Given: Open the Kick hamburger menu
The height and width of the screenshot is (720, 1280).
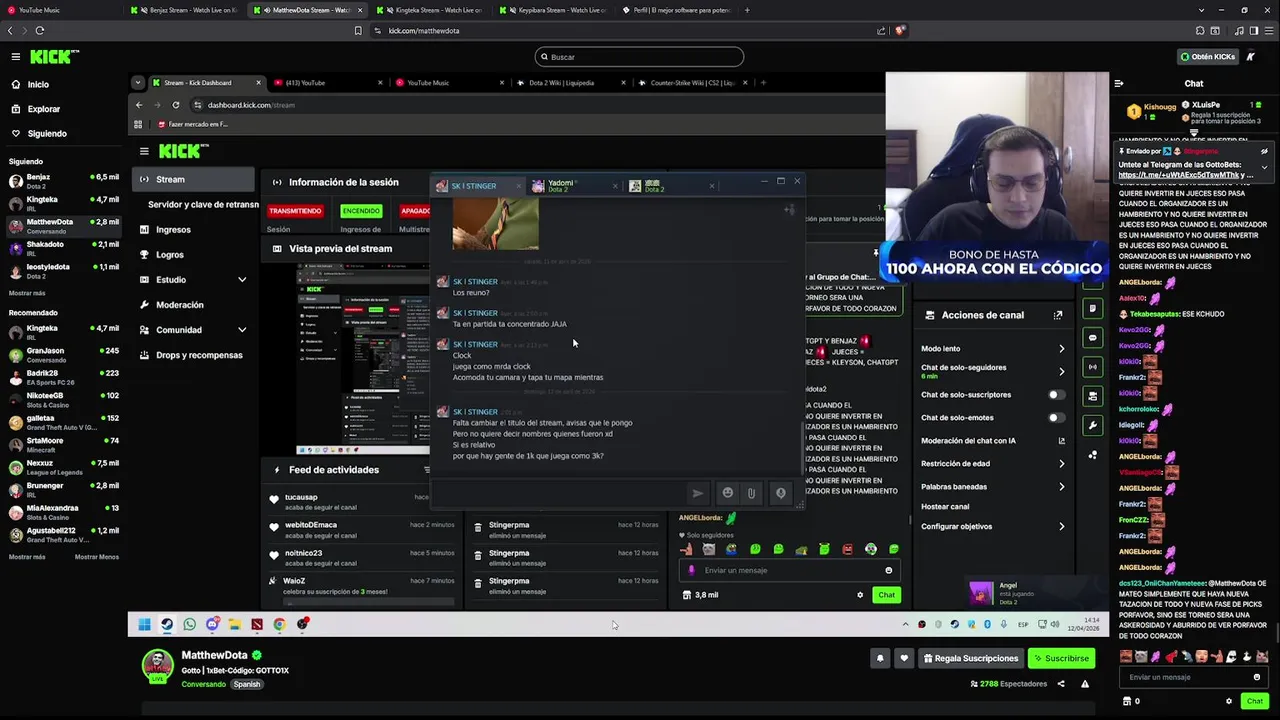Looking at the screenshot, I should pyautogui.click(x=15, y=57).
